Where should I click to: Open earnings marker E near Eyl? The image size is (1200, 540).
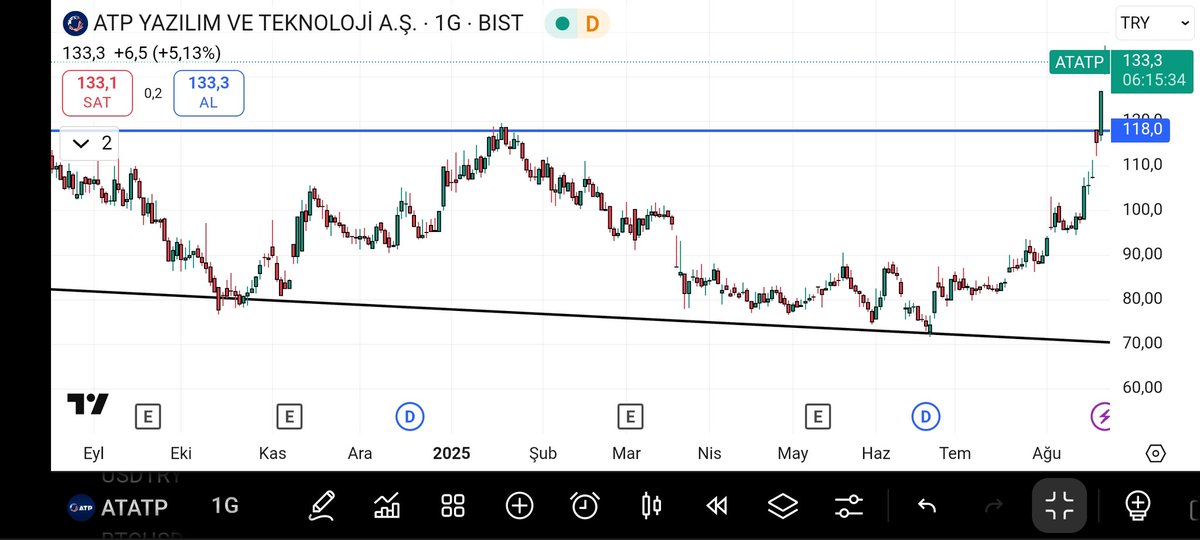[x=147, y=416]
